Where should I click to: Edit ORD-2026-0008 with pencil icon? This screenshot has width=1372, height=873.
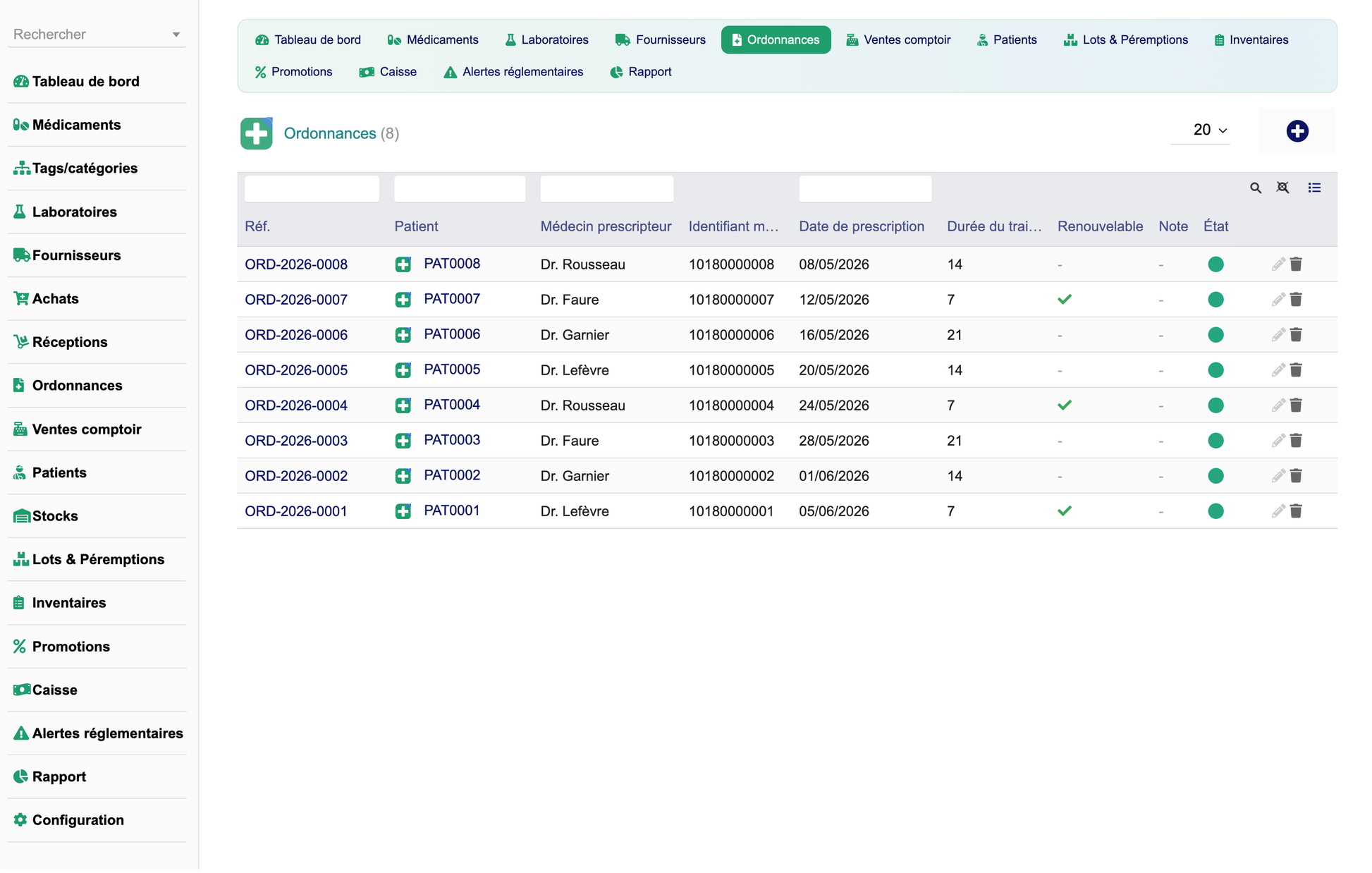pyautogui.click(x=1278, y=264)
